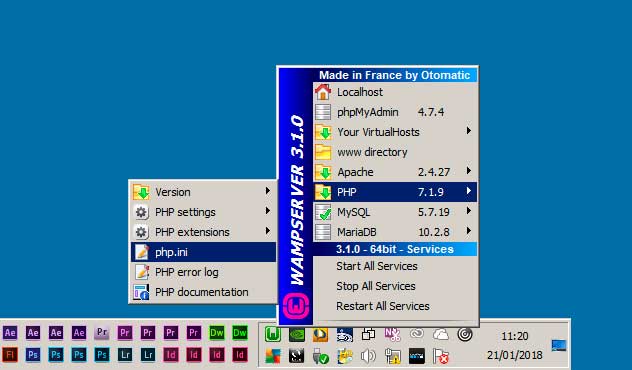
Task: Expand the Your VirtualHosts submenu arrow
Action: (468, 131)
